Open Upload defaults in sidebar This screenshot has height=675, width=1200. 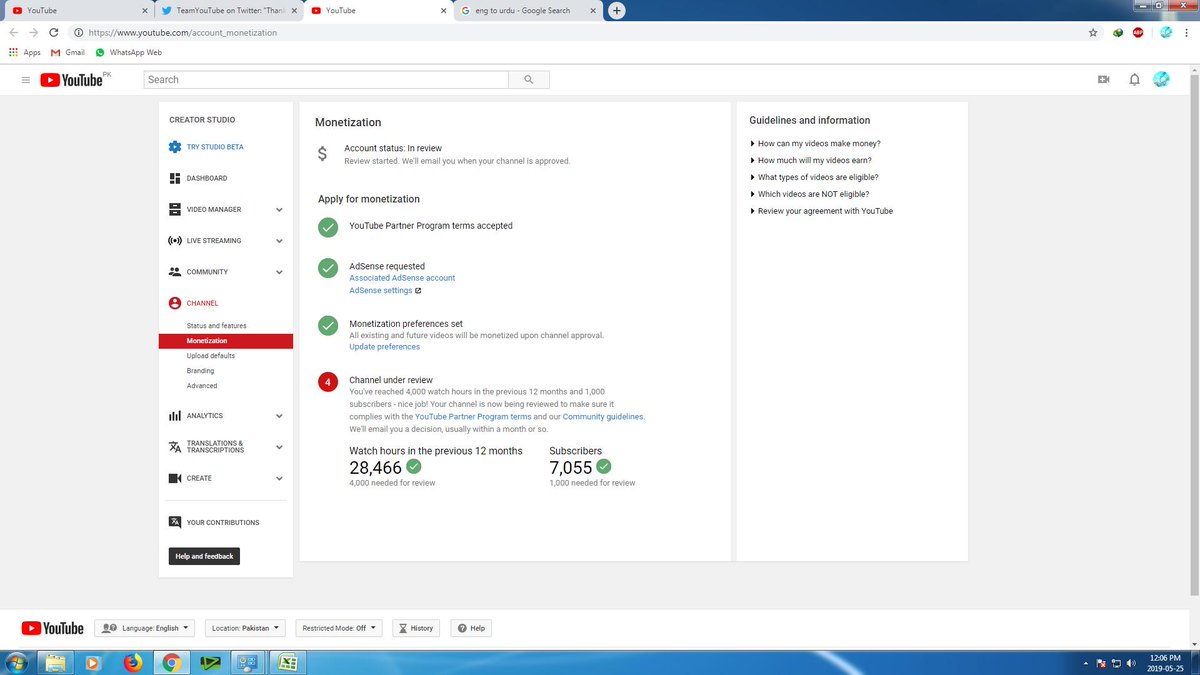point(211,356)
